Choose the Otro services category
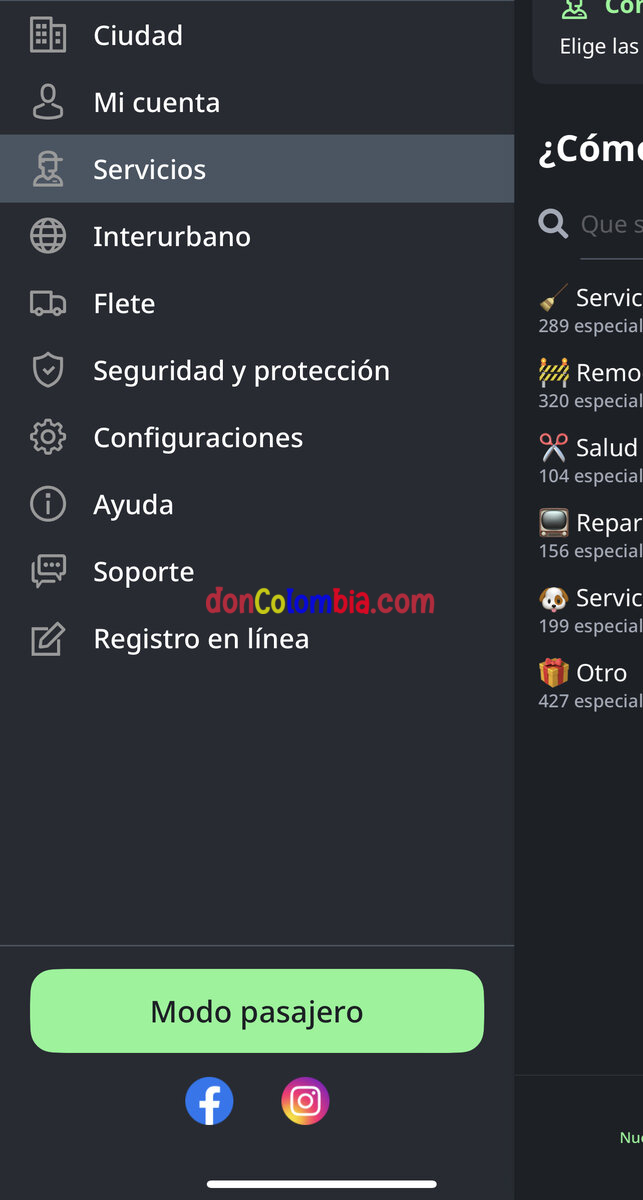Image resolution: width=643 pixels, height=1200 pixels. (590, 683)
